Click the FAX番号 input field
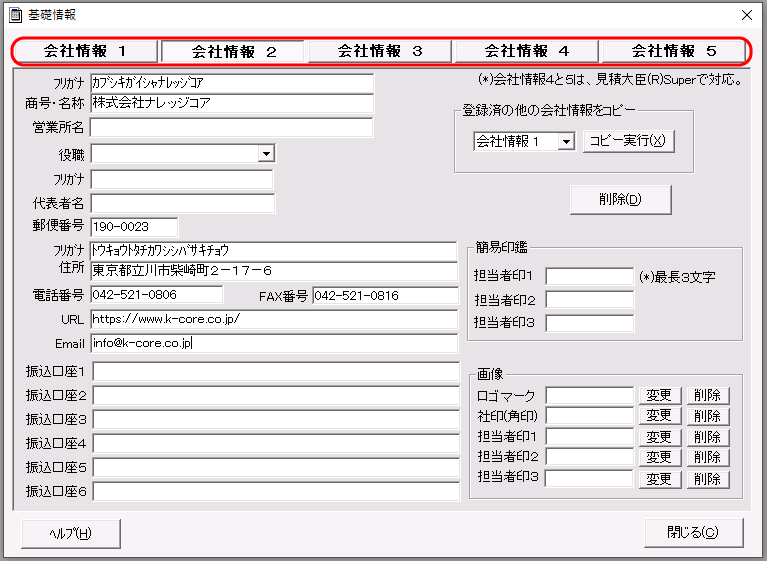This screenshot has height=561, width=767. (x=385, y=295)
